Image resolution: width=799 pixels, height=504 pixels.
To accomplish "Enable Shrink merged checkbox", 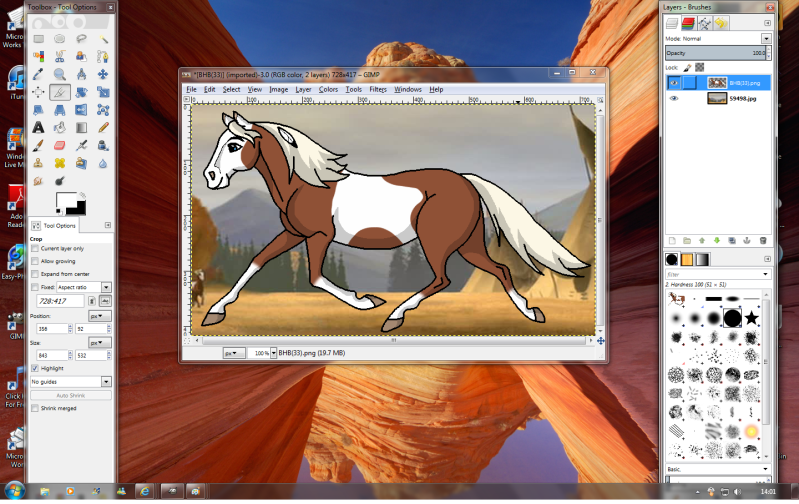I will tap(35, 408).
